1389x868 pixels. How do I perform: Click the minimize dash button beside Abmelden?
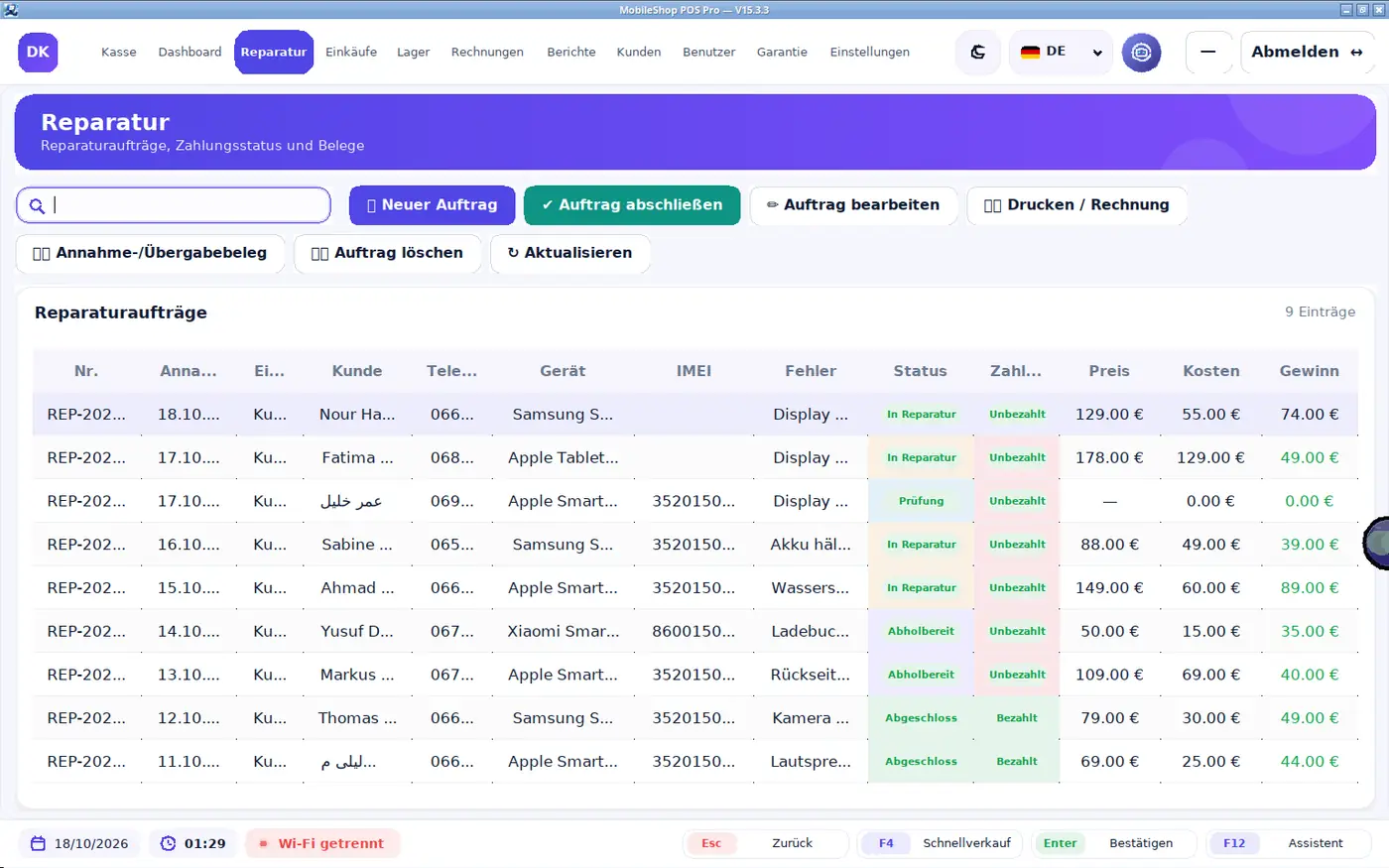pyautogui.click(x=1208, y=52)
